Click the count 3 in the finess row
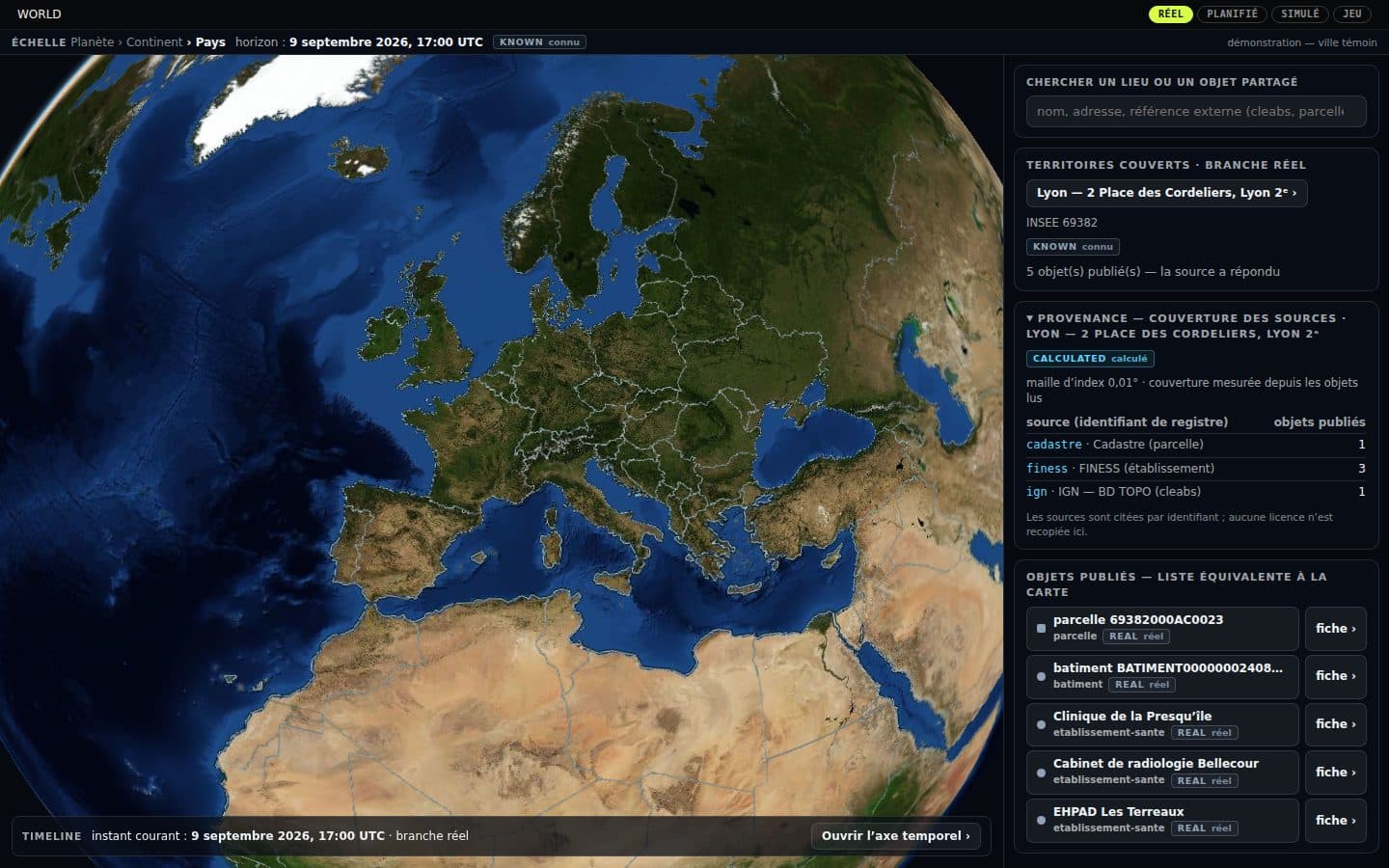 [1361, 469]
